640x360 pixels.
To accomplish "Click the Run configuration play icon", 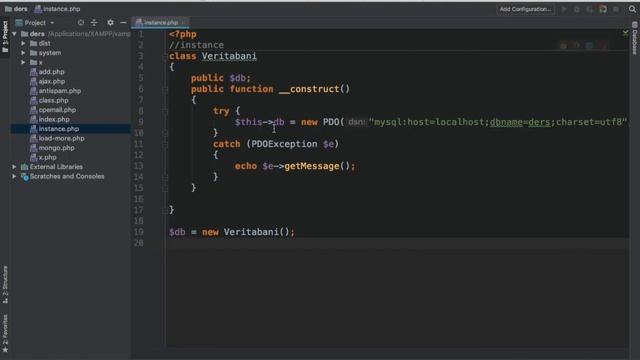I will coord(564,9).
